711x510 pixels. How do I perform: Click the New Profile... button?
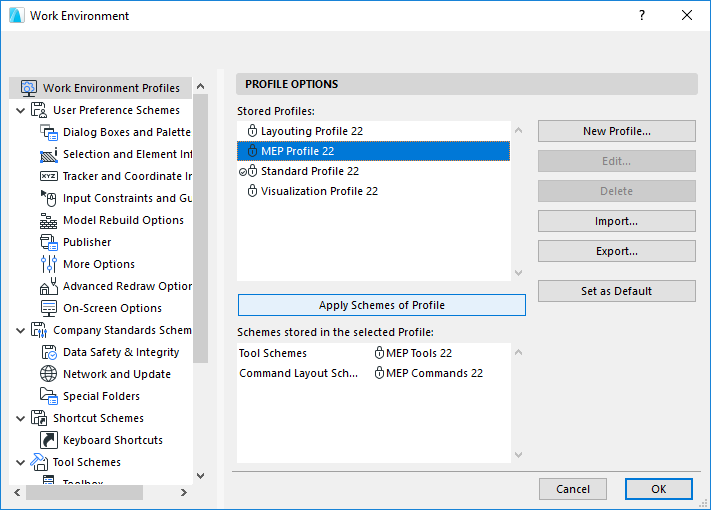tap(616, 131)
